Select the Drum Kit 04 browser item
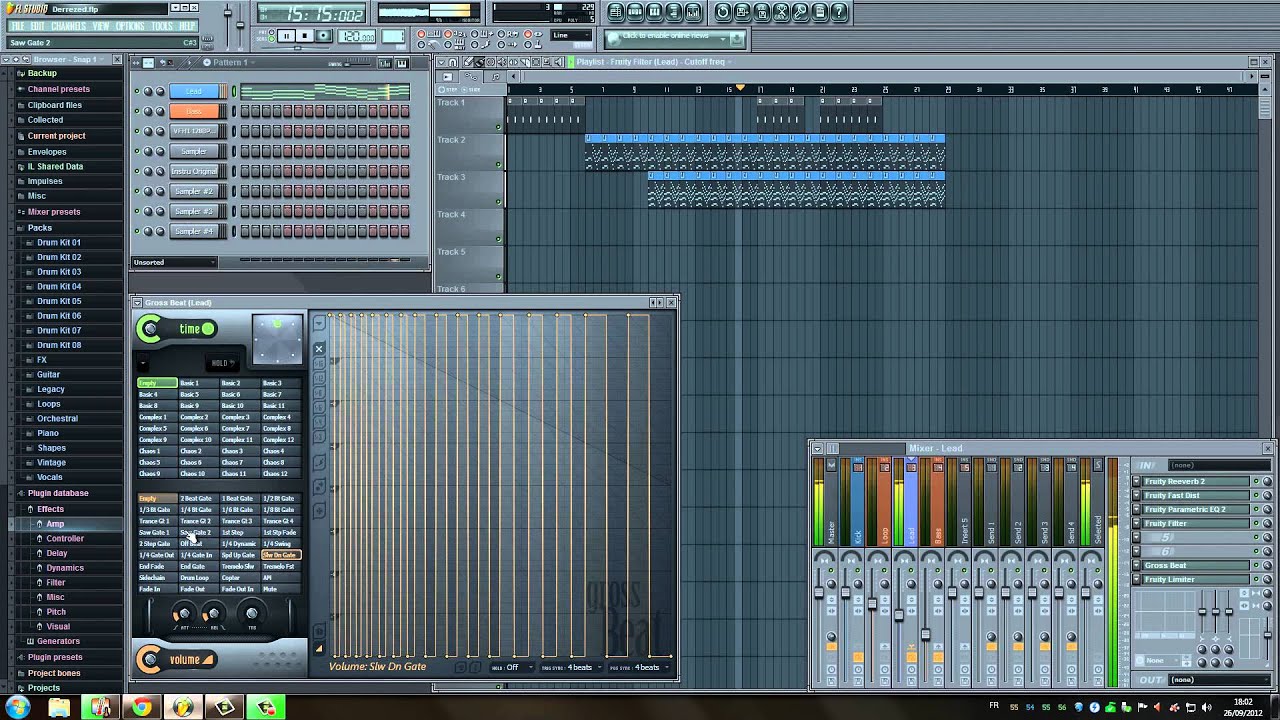The width and height of the screenshot is (1280, 720). click(59, 286)
